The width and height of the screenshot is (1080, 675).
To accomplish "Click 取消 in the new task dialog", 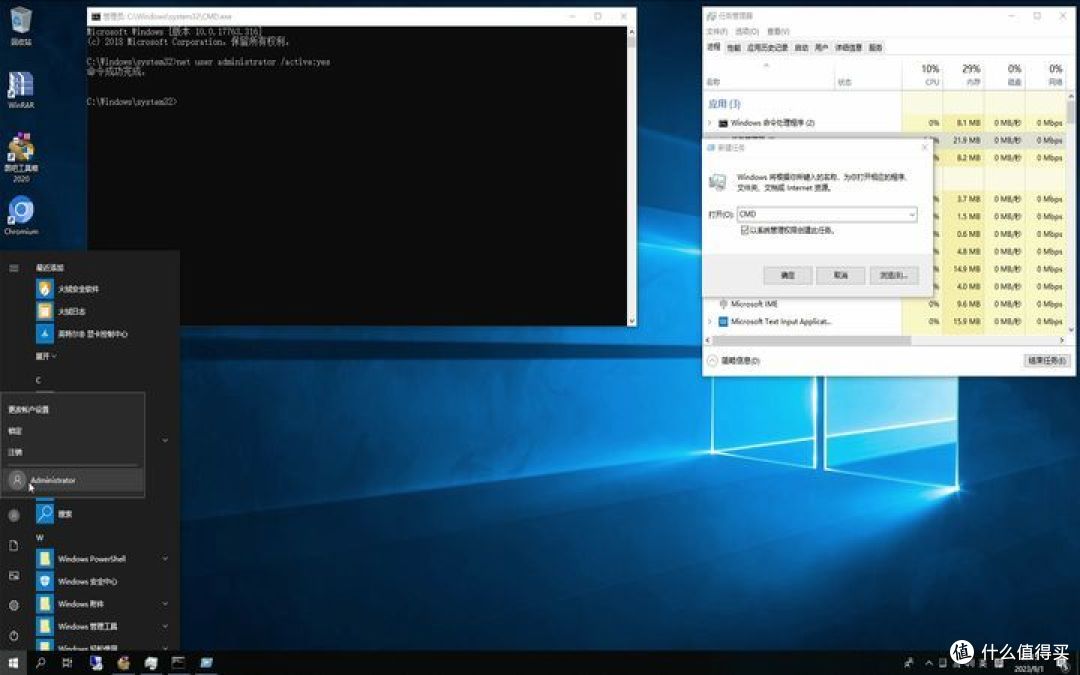I will point(840,276).
